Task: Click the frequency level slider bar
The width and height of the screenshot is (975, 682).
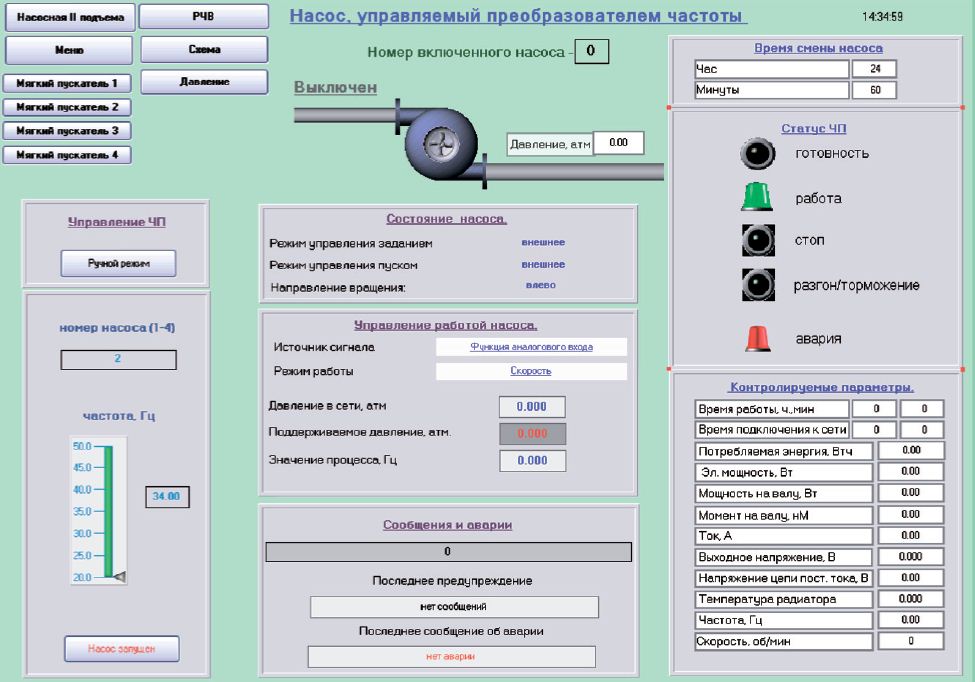Action: [x=111, y=510]
